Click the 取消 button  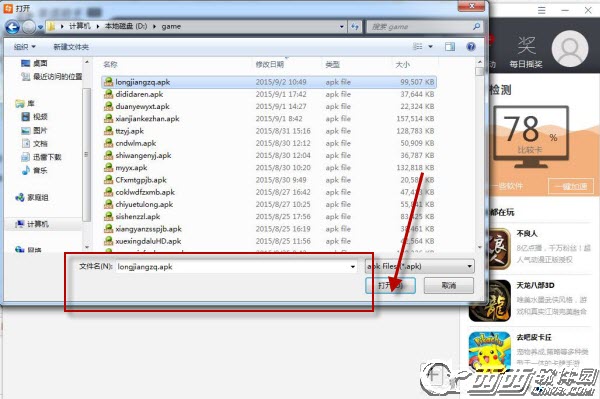[449, 285]
